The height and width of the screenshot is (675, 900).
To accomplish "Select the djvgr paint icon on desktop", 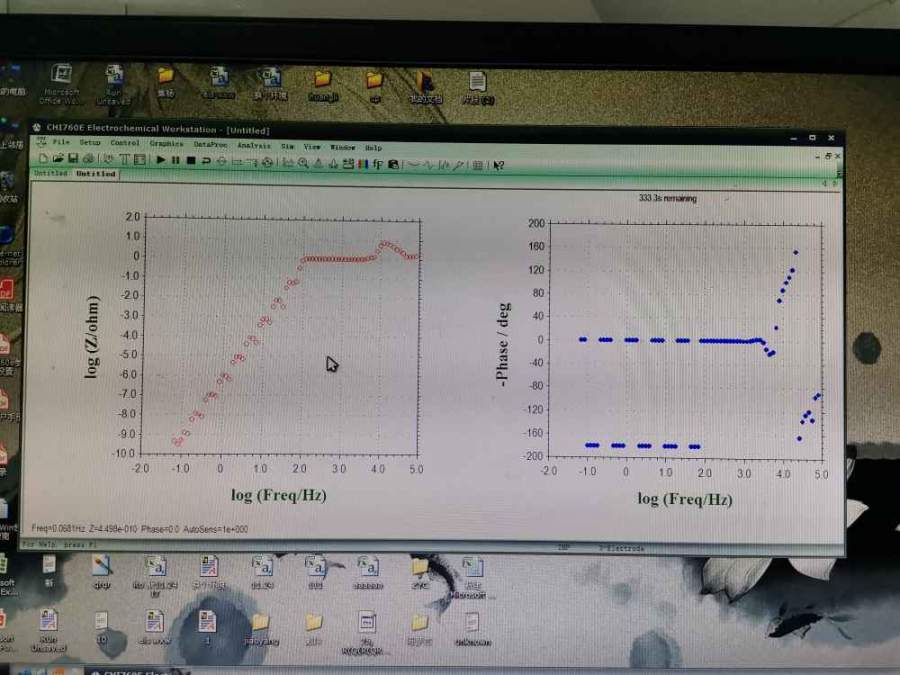I will tap(102, 572).
